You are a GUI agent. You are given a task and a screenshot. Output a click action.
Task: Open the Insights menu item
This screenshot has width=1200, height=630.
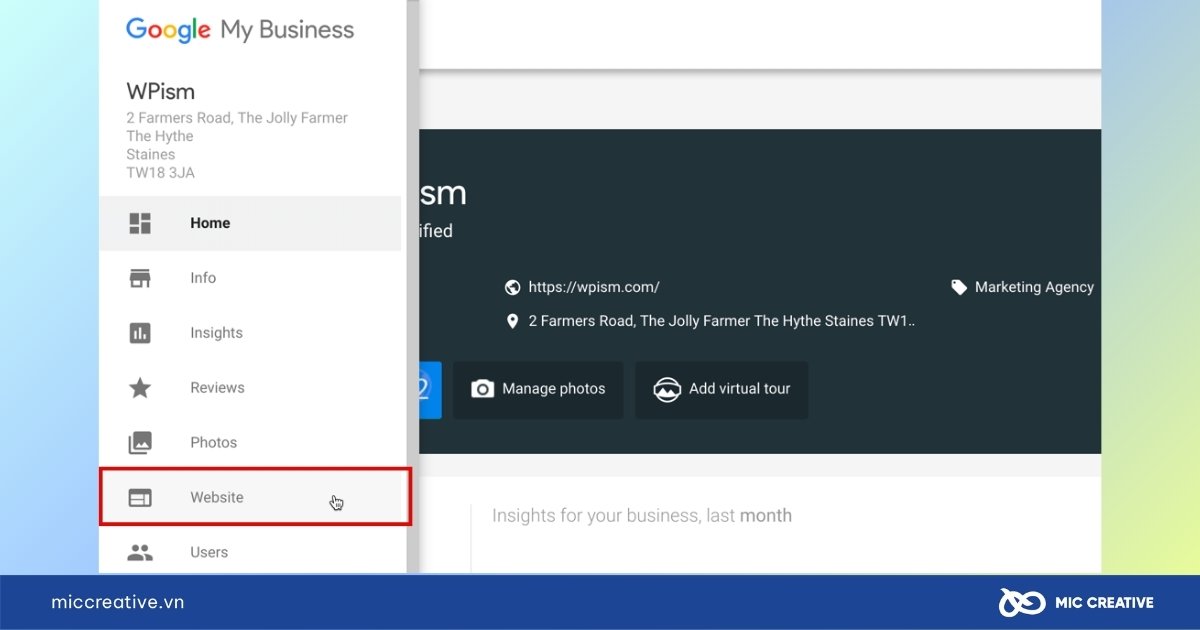click(x=250, y=333)
